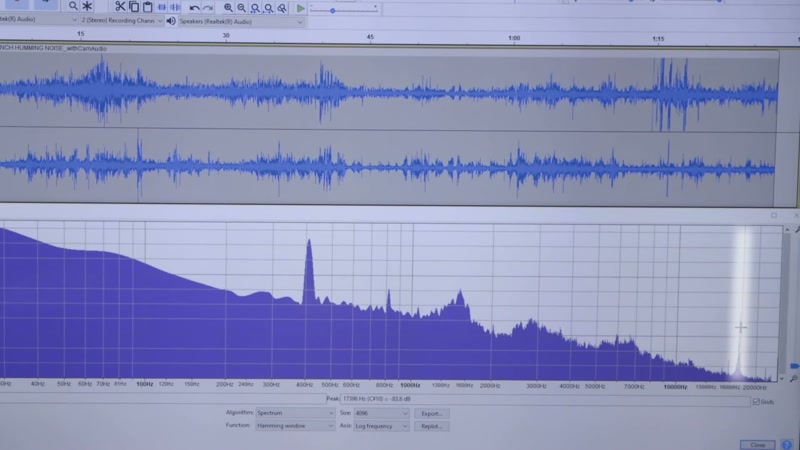Image resolution: width=800 pixels, height=450 pixels.
Task: Undo the last edit
Action: coord(194,8)
